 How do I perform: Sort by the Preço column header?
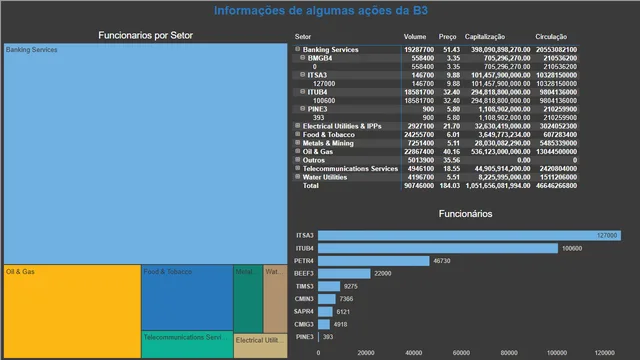click(x=447, y=37)
